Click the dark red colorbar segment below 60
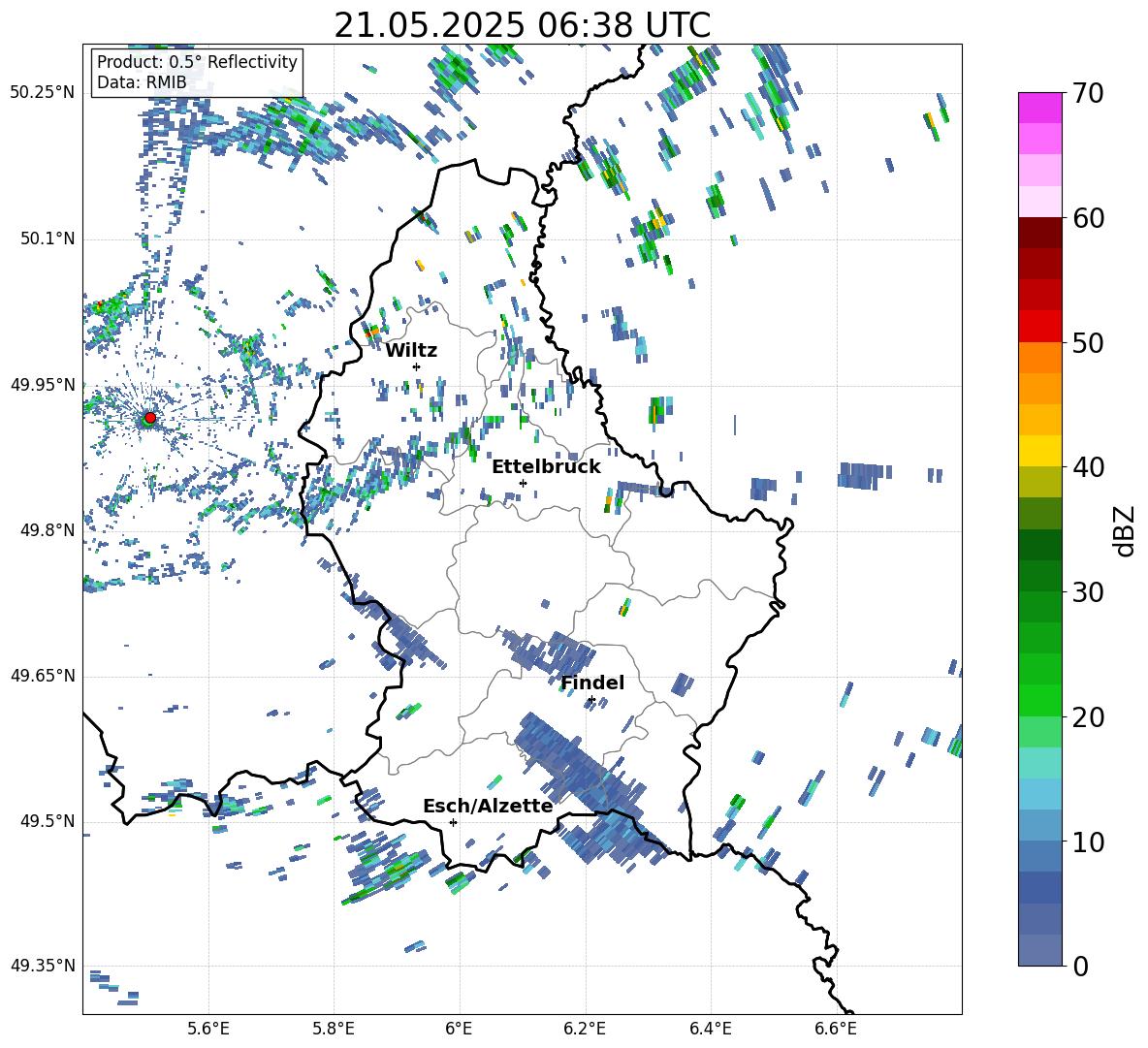Screen dimensions: 1148x1048 tap(1039, 233)
